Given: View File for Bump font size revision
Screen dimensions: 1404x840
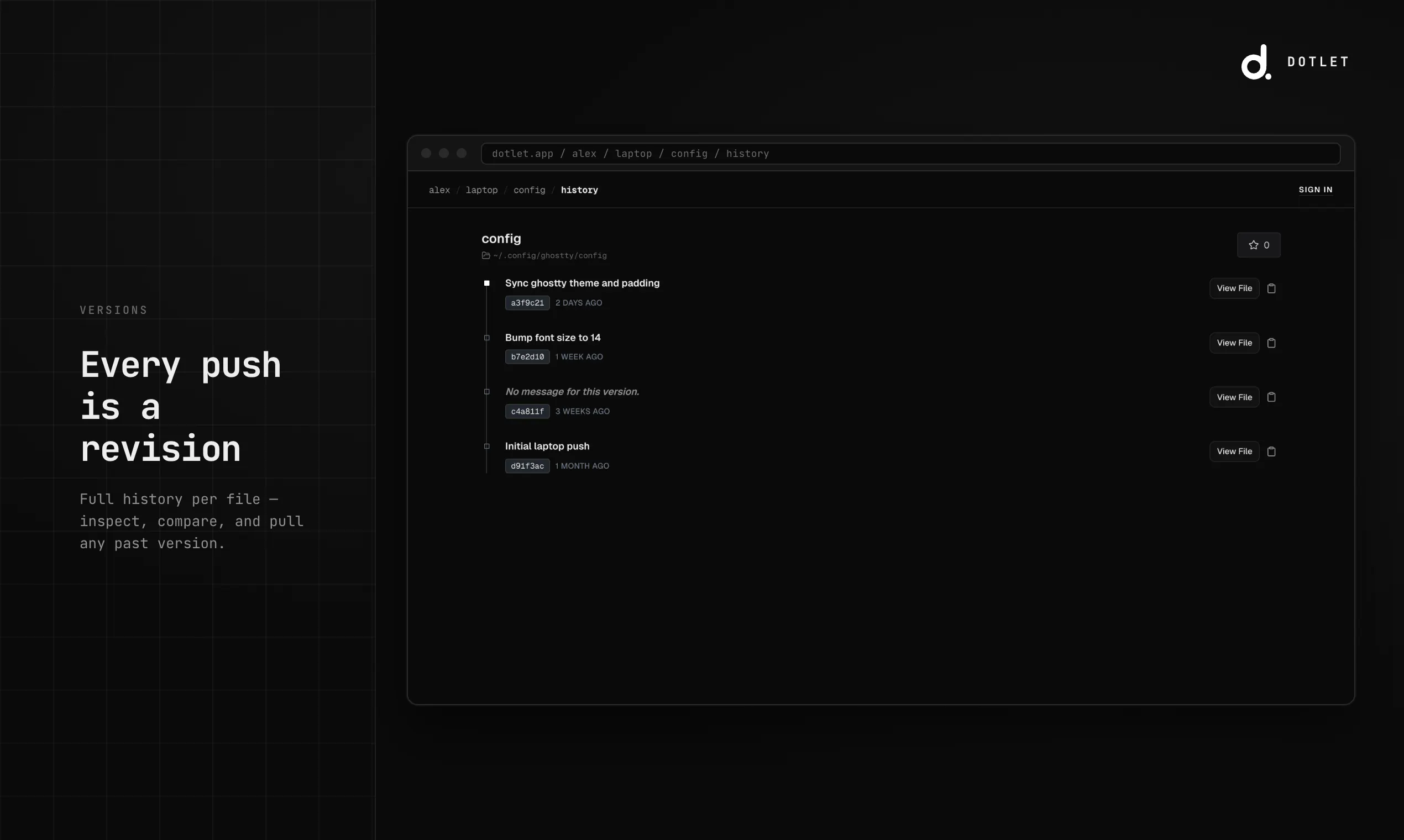Looking at the screenshot, I should tap(1235, 343).
